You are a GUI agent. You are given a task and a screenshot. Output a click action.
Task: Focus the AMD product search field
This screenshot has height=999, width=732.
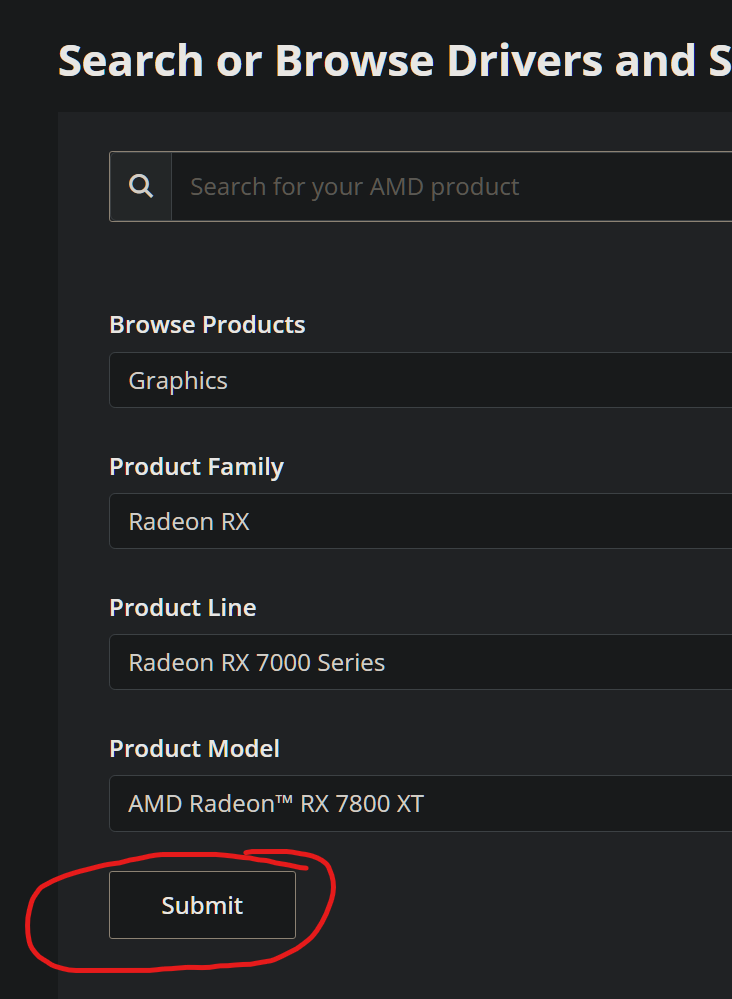[450, 186]
